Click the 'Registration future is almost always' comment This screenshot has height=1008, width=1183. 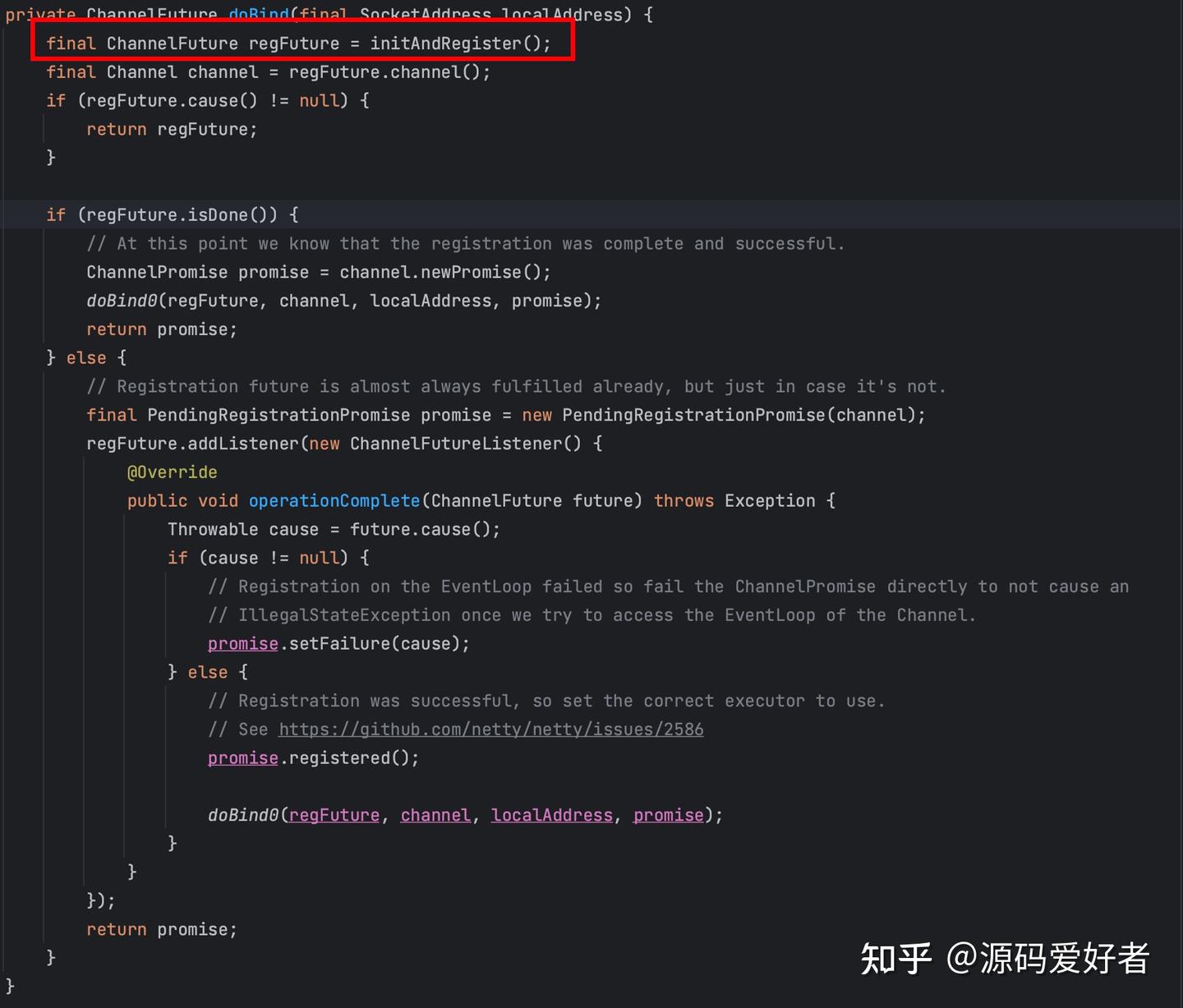click(517, 386)
